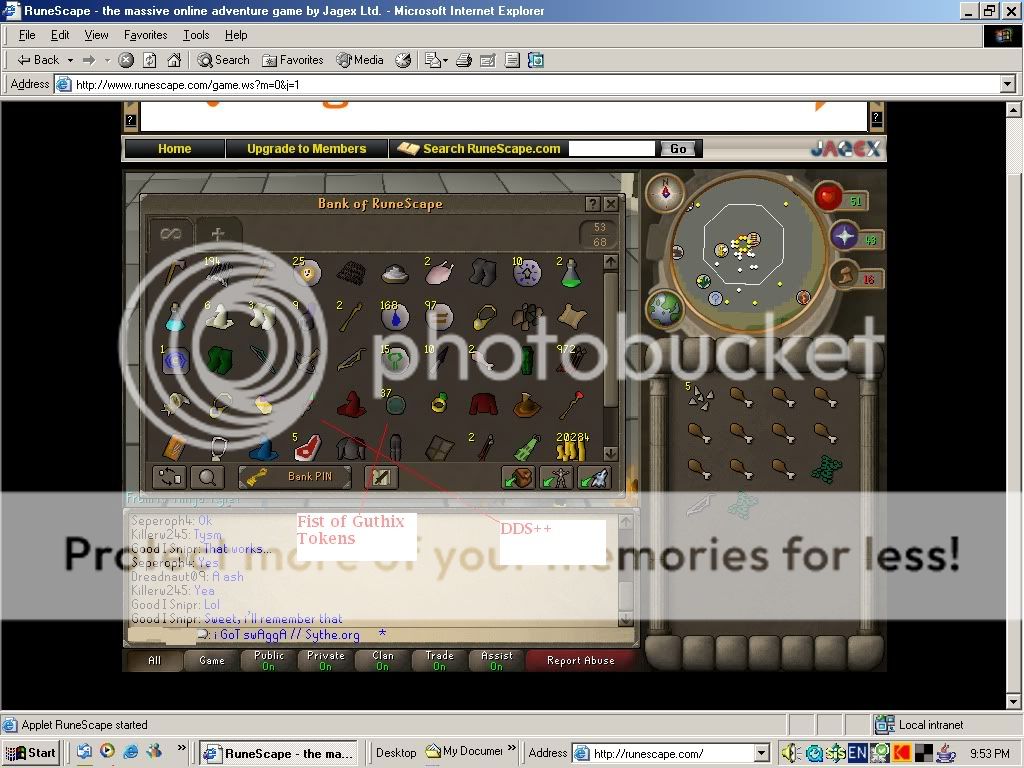The height and width of the screenshot is (768, 1024).
Task: Toggle the Trade chat filter
Action: coord(439,661)
